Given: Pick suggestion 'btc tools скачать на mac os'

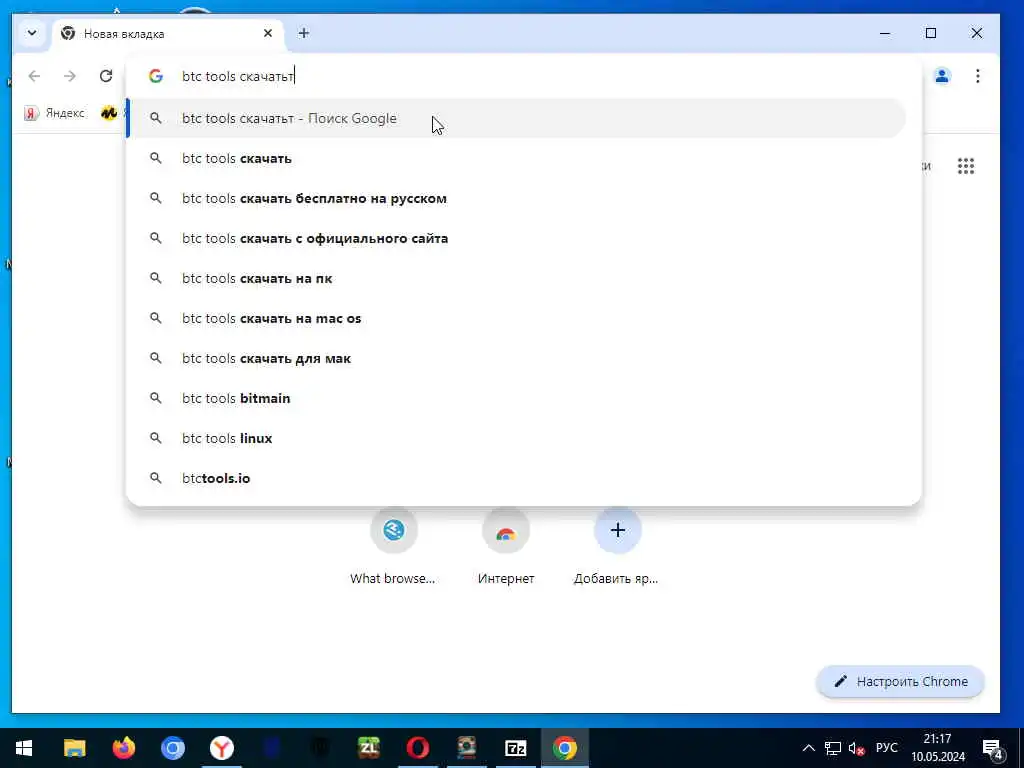Looking at the screenshot, I should (x=517, y=318).
